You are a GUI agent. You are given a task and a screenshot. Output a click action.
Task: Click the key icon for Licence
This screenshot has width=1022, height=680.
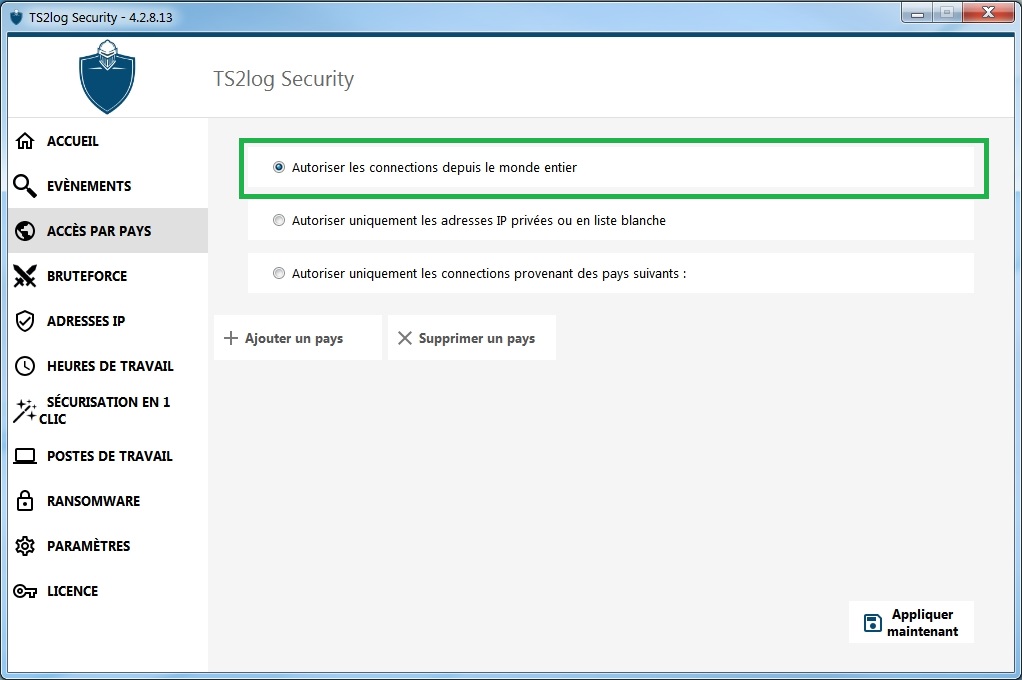click(25, 591)
